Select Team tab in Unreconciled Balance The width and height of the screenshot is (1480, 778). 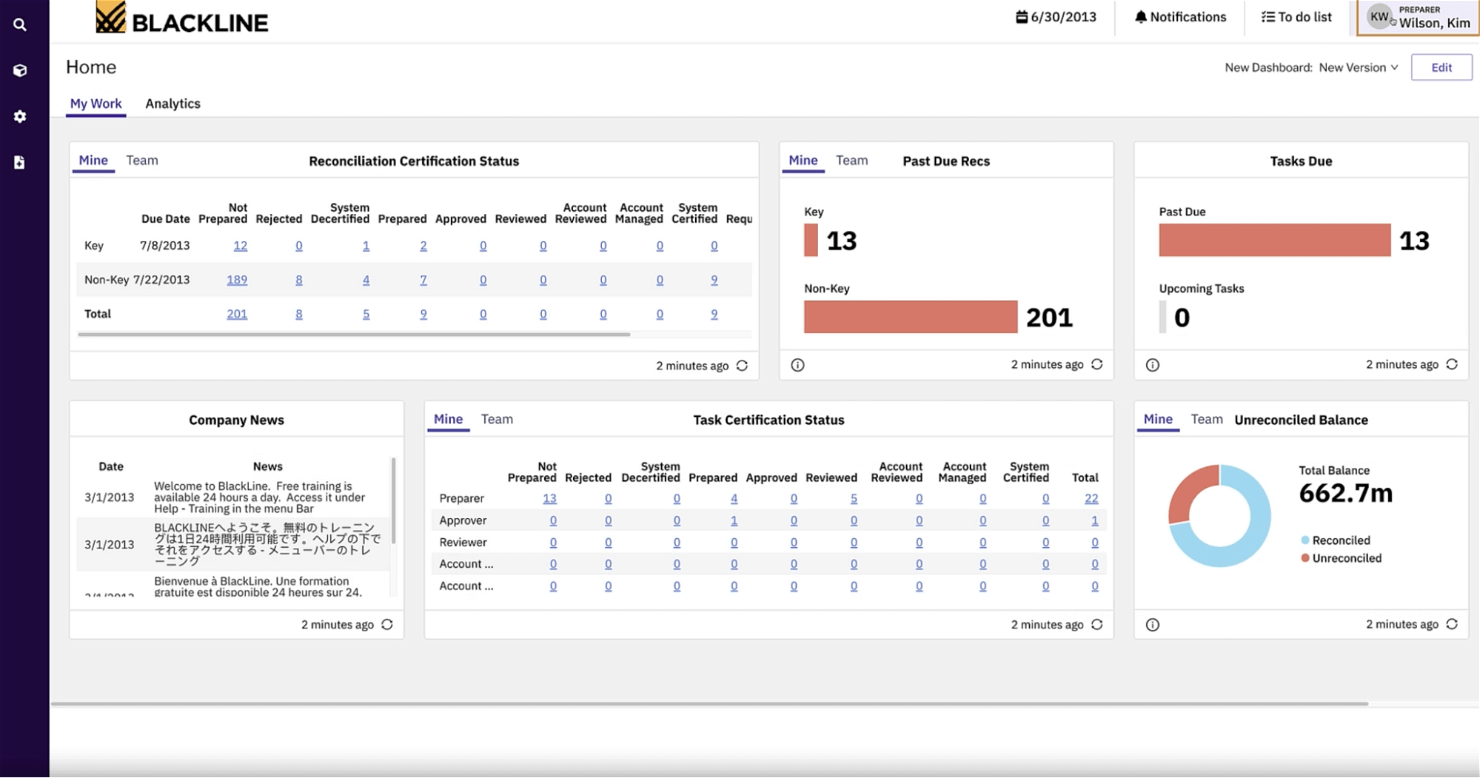tap(1207, 419)
